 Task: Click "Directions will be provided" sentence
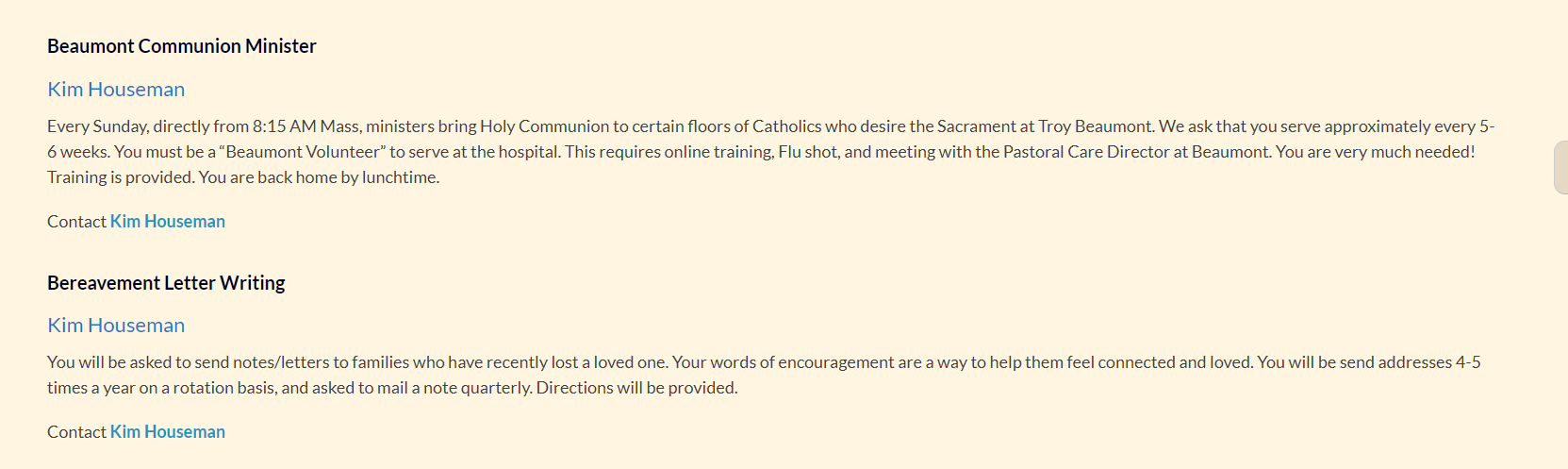(x=636, y=388)
